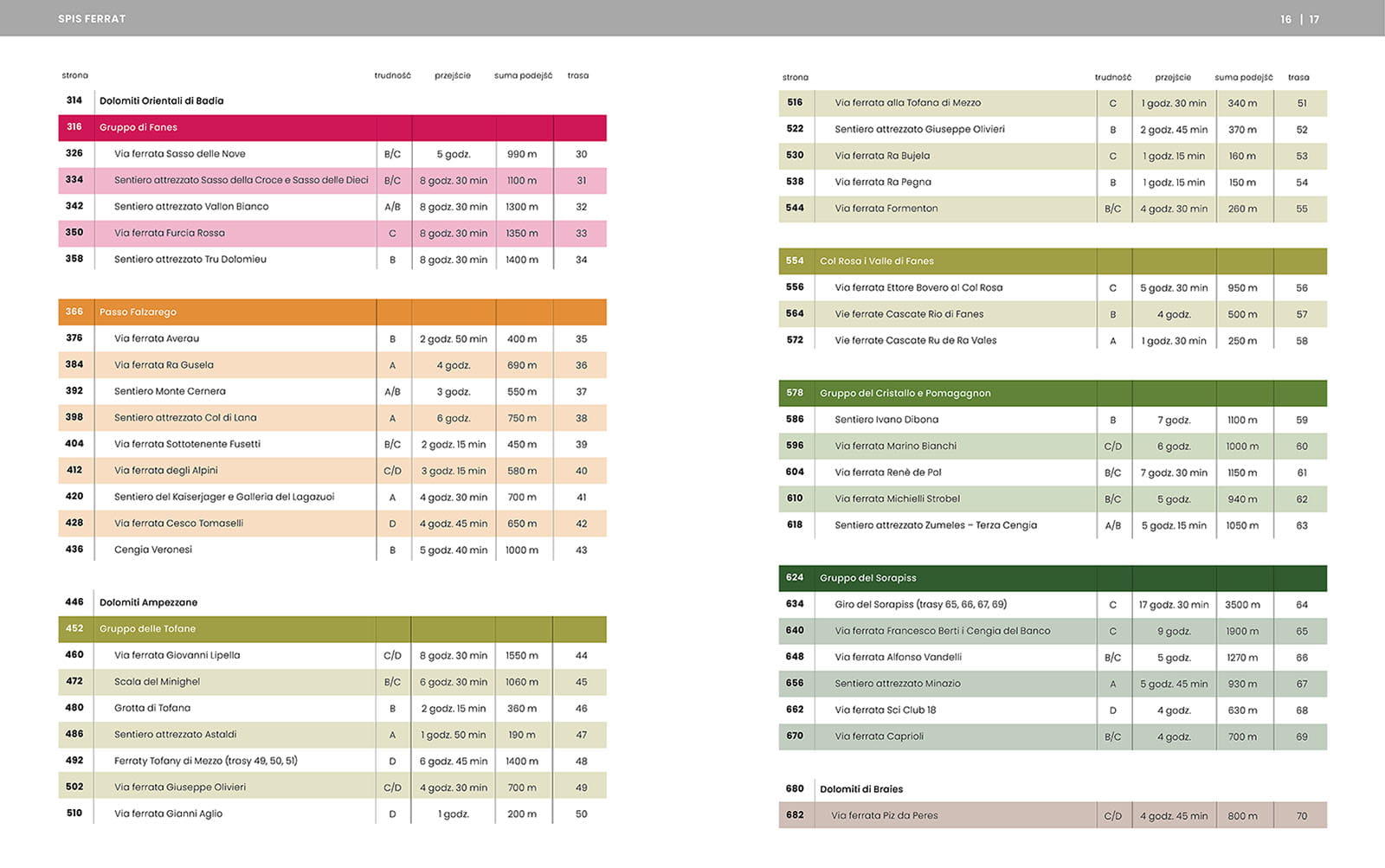Select the "Gruppo di Fanes" section header

pos(138,127)
